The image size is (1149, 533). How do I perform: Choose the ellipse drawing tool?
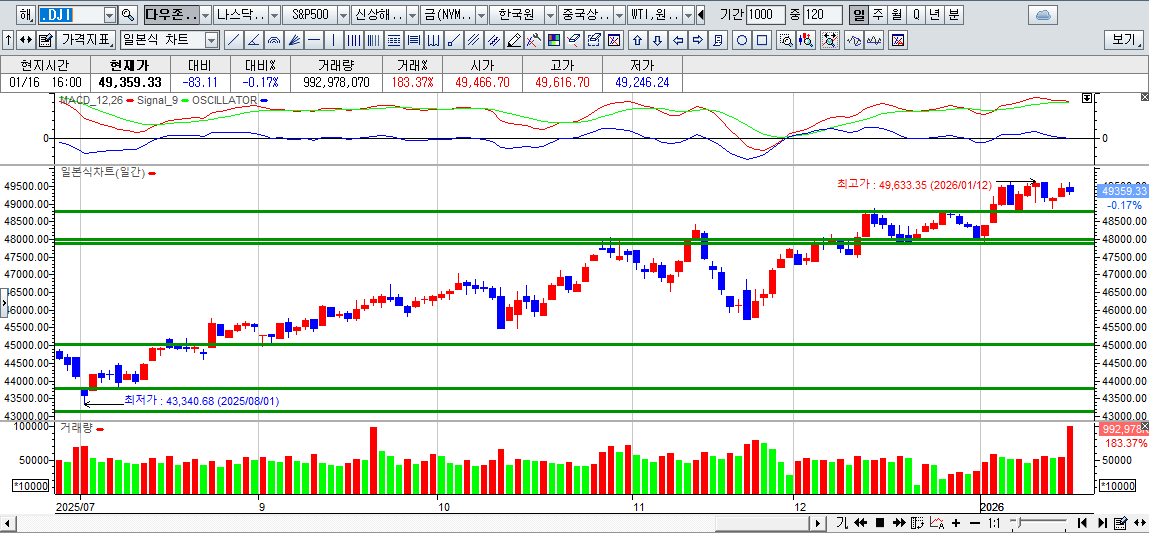(742, 41)
